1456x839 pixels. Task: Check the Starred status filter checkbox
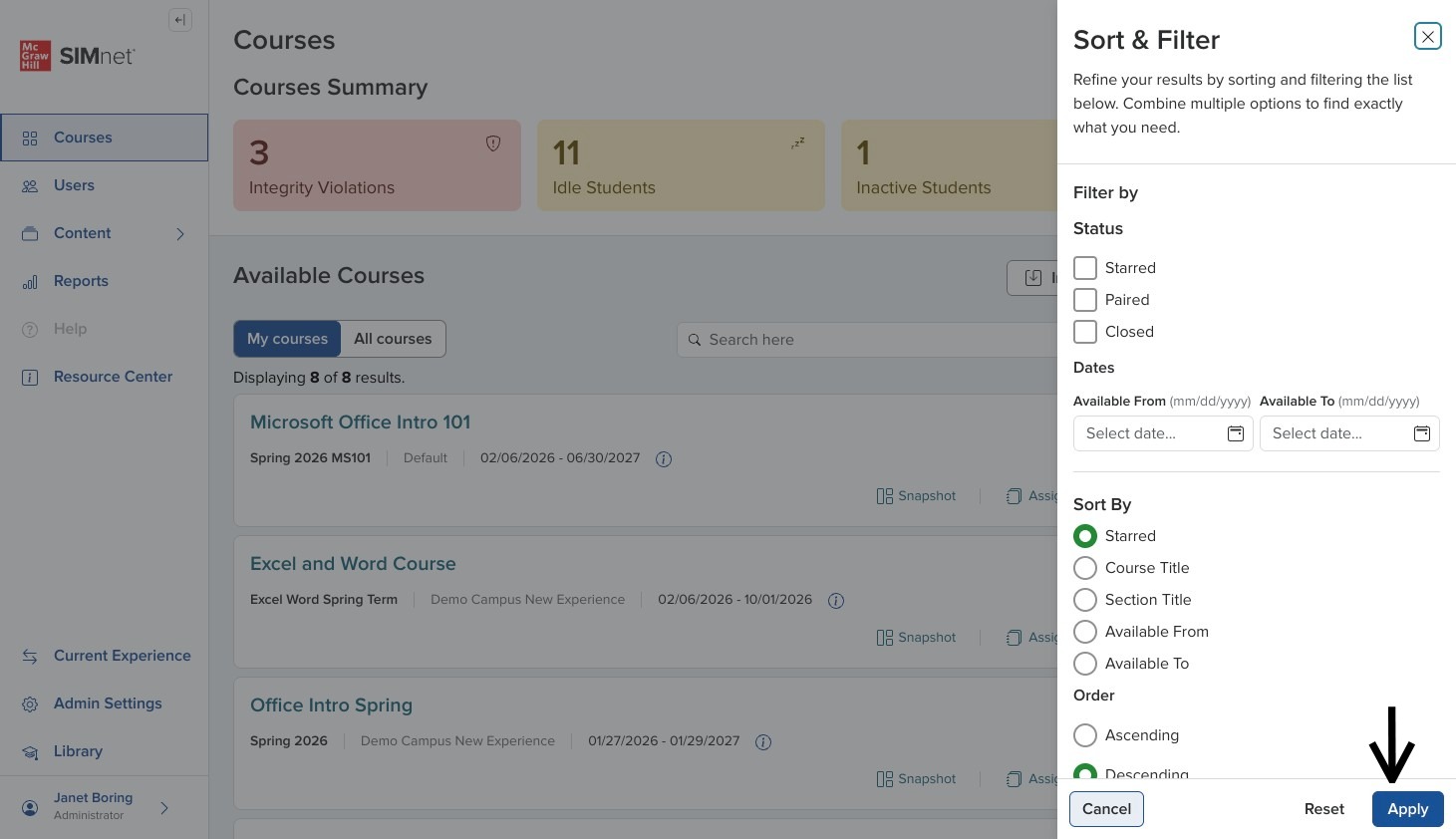(1085, 268)
